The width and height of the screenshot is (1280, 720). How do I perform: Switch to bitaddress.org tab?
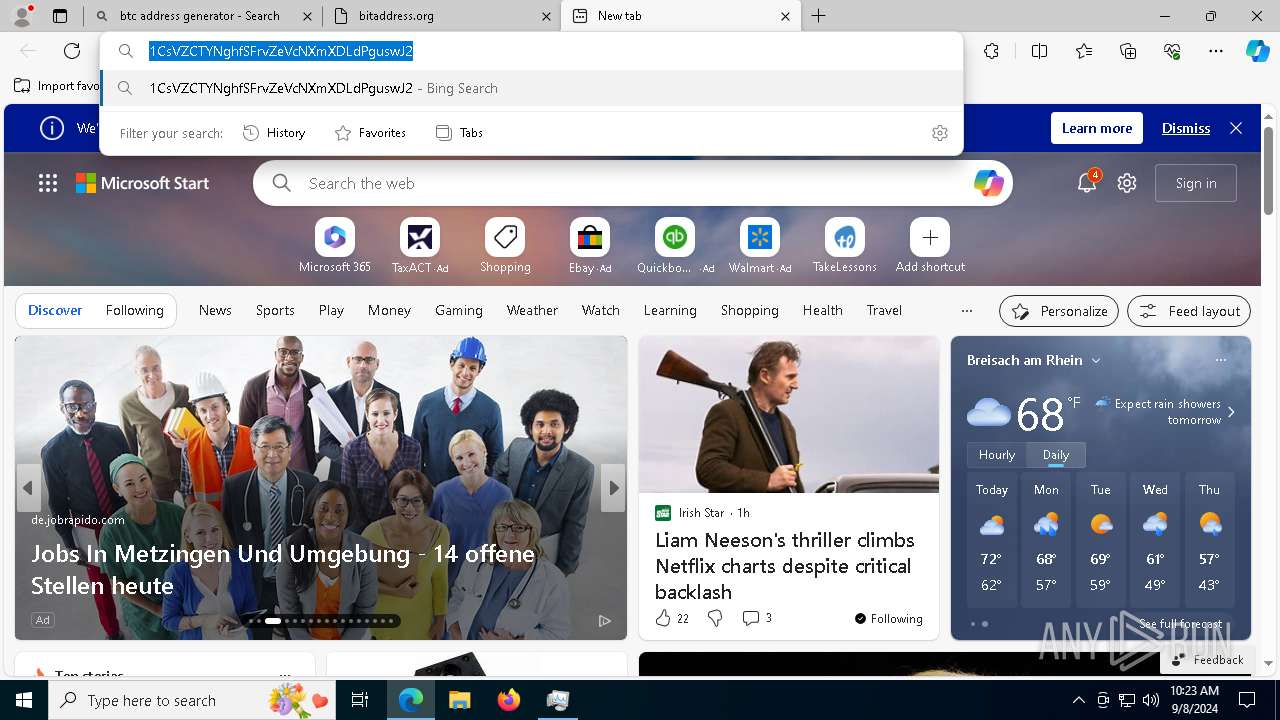(442, 16)
